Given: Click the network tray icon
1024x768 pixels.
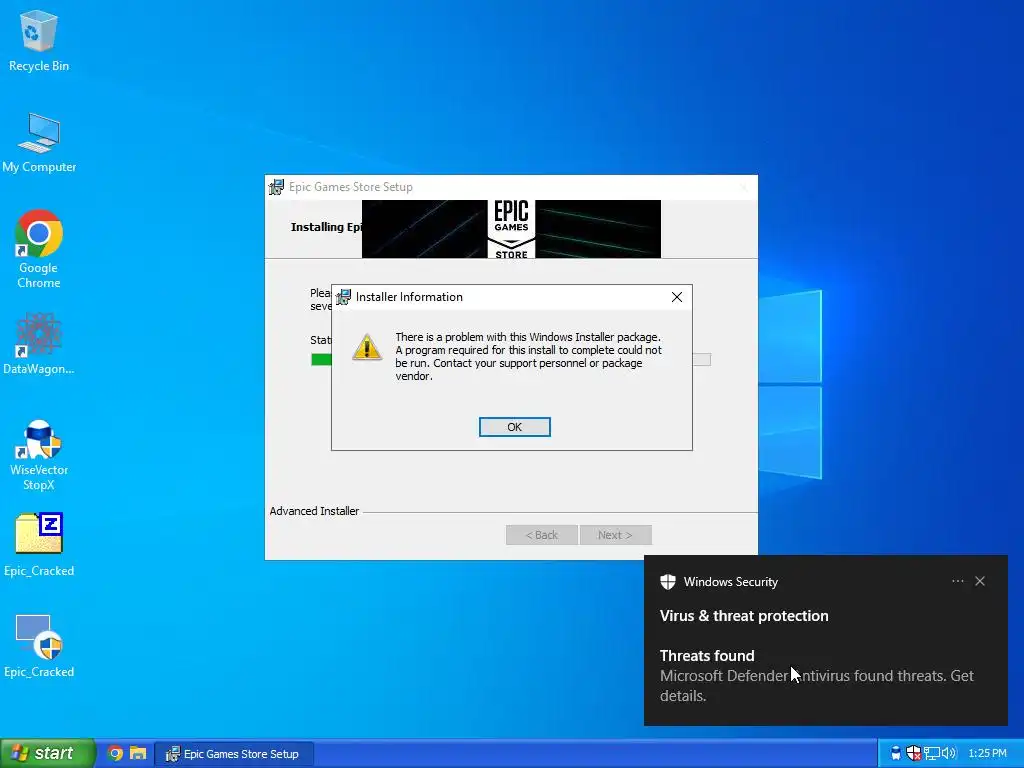Looking at the screenshot, I should [931, 754].
